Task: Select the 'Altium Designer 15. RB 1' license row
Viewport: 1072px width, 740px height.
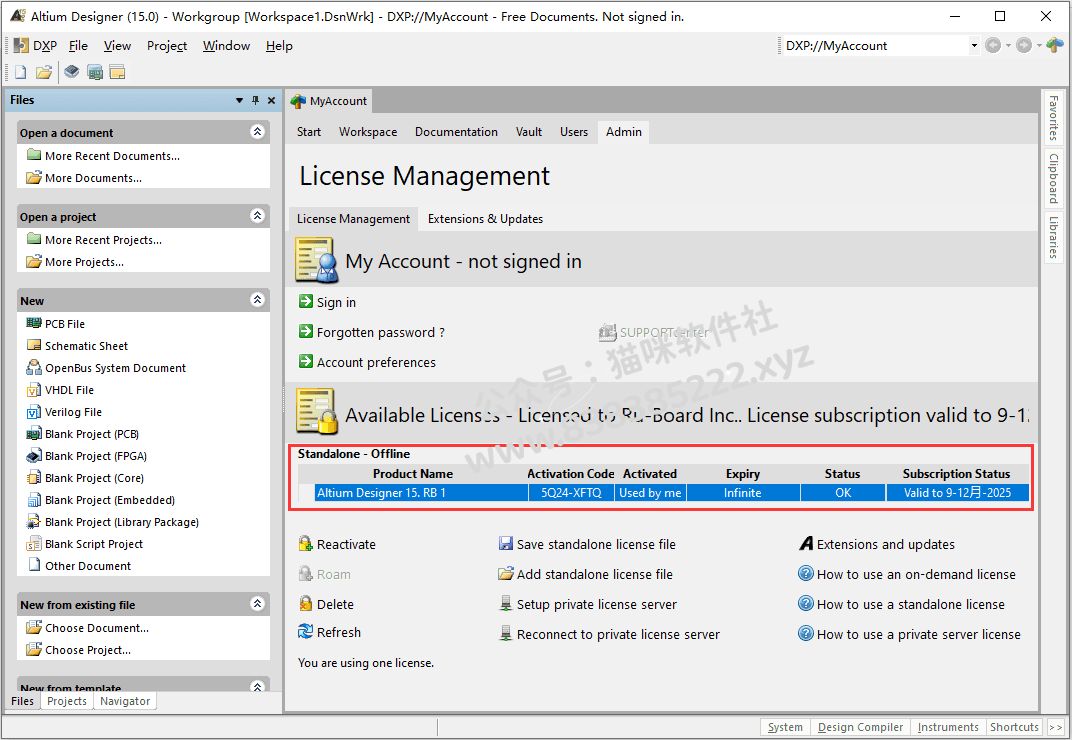Action: (x=664, y=492)
